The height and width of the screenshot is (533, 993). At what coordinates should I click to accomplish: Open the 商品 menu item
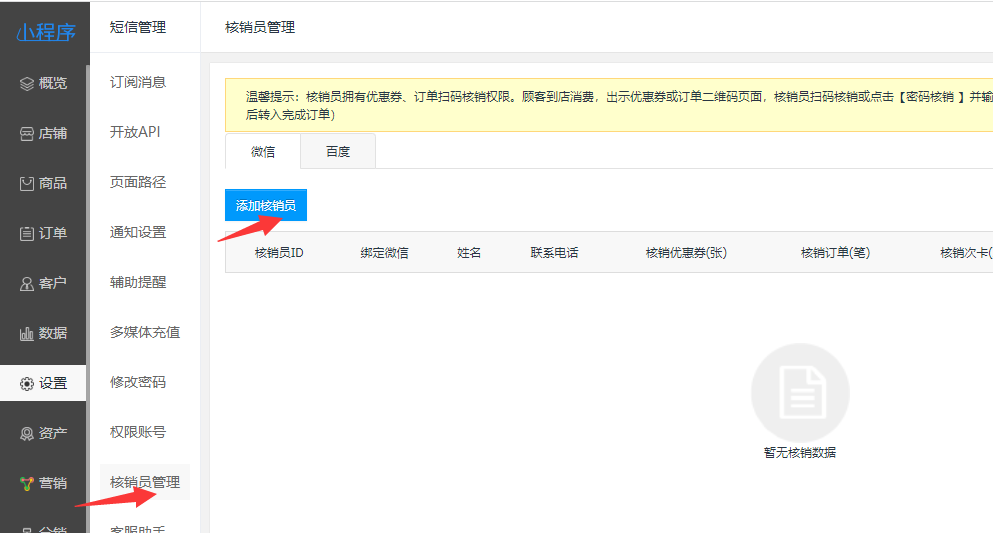pyautogui.click(x=43, y=183)
